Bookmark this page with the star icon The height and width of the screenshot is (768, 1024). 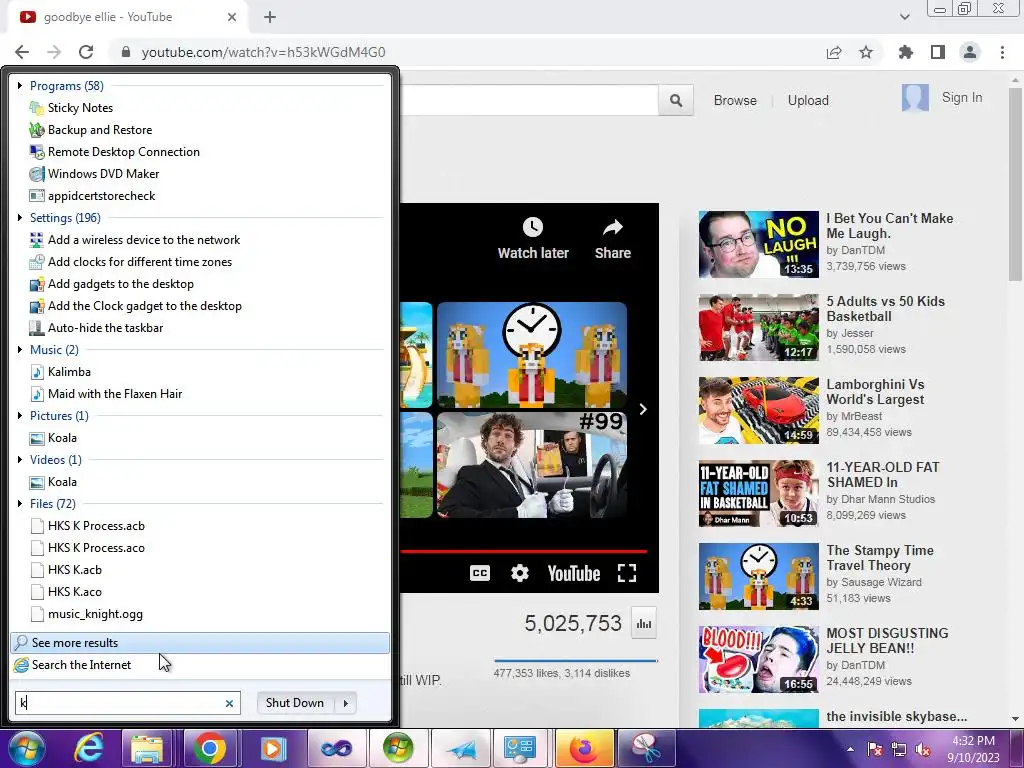pos(866,52)
